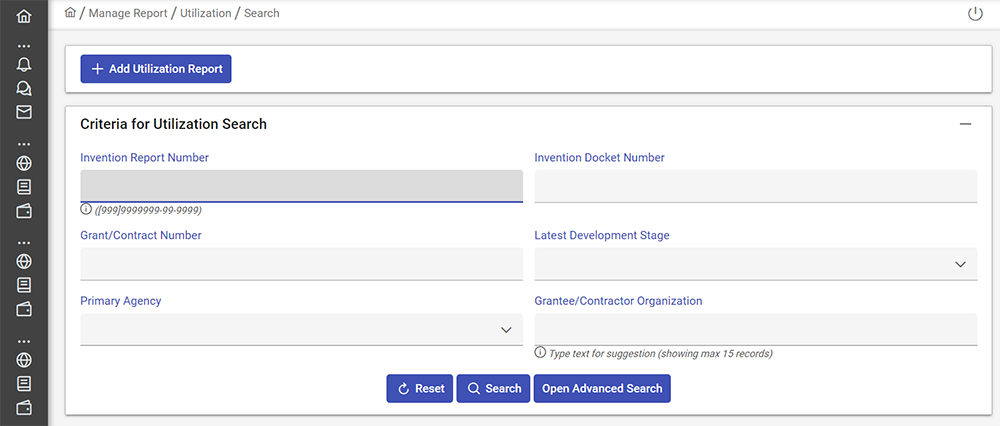Screen dimensions: 1000x426
Task: Open the chat bubbles icon in sidebar
Action: click(24, 88)
